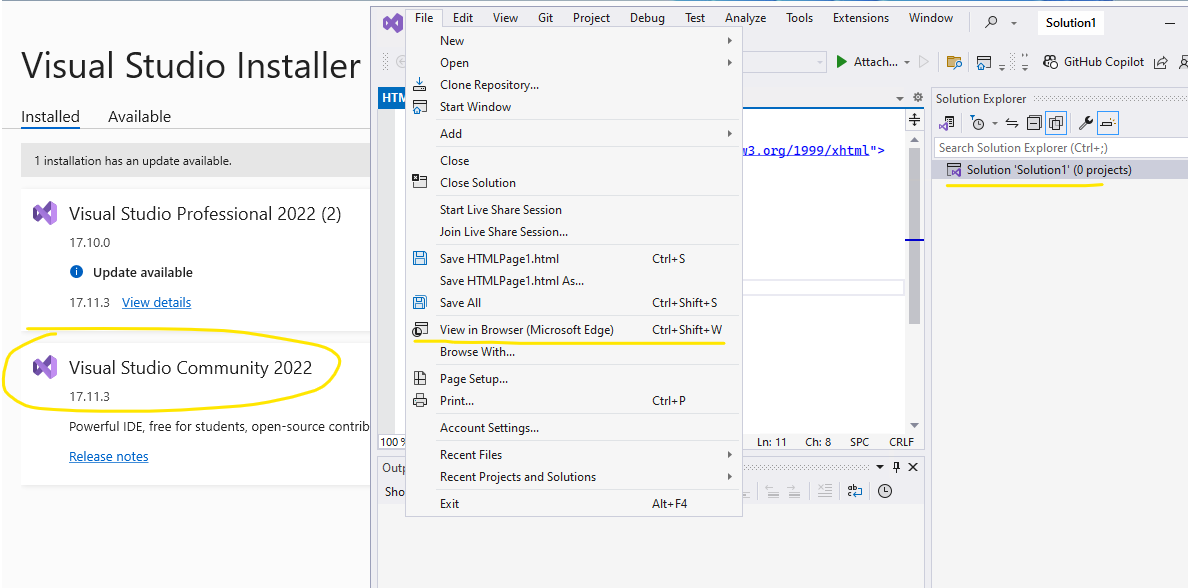Image resolution: width=1188 pixels, height=588 pixels.
Task: Click the Output panel clock timestamp icon
Action: click(884, 491)
